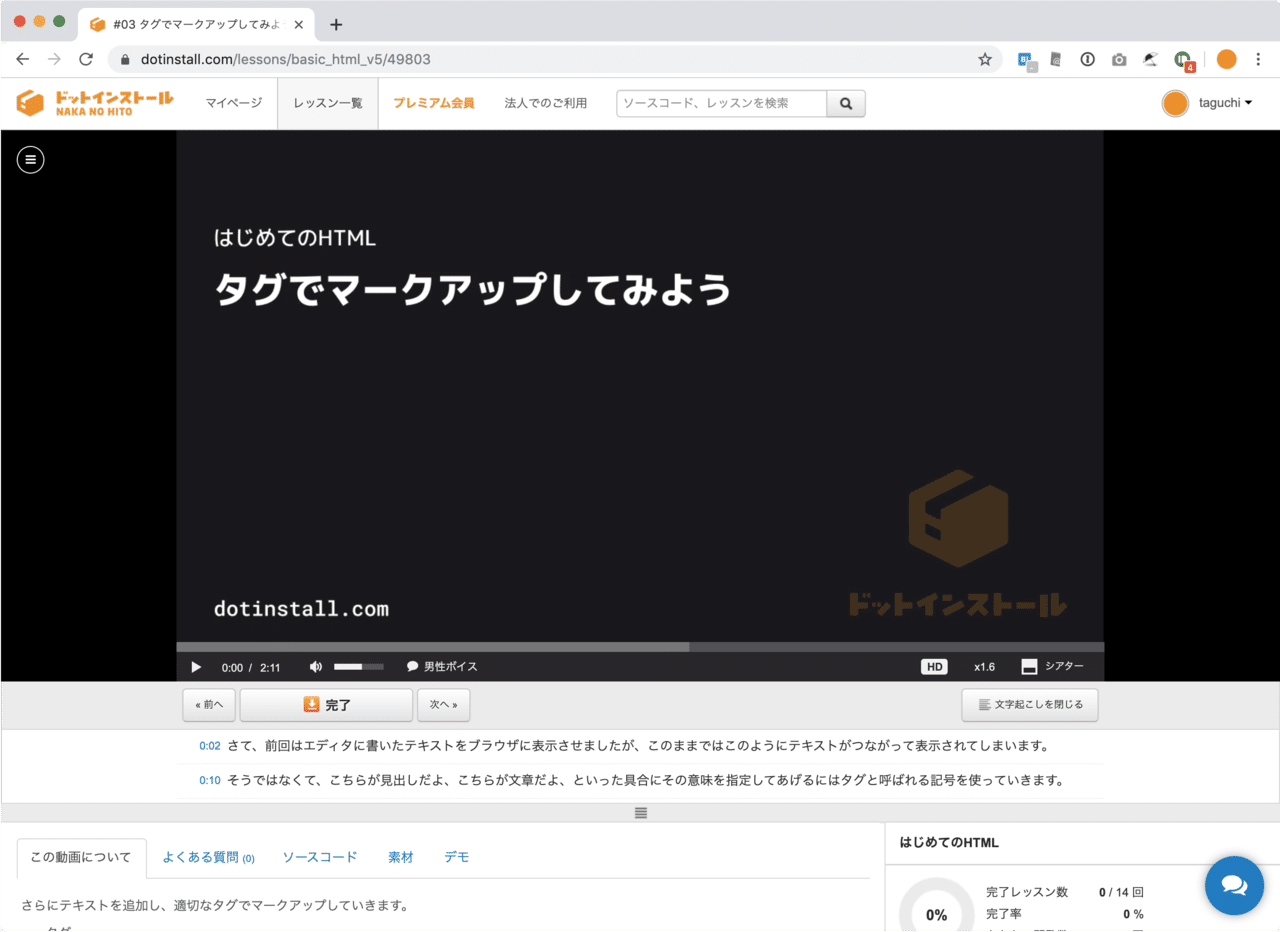This screenshot has width=1280, height=932.
Task: Bookmark the page with the star icon
Action: click(985, 59)
